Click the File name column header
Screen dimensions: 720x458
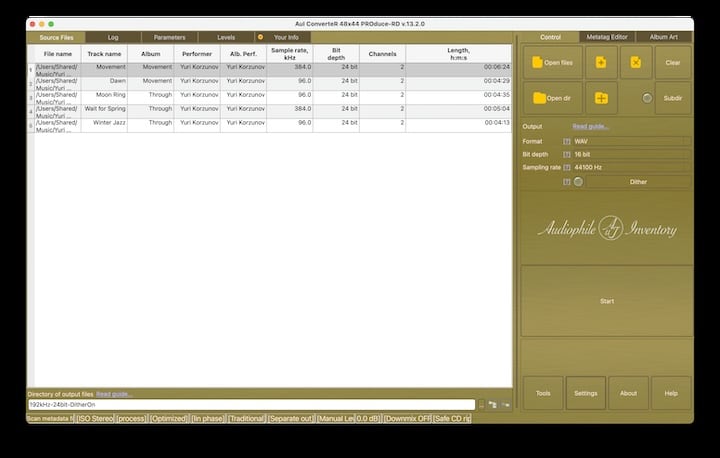(58, 54)
